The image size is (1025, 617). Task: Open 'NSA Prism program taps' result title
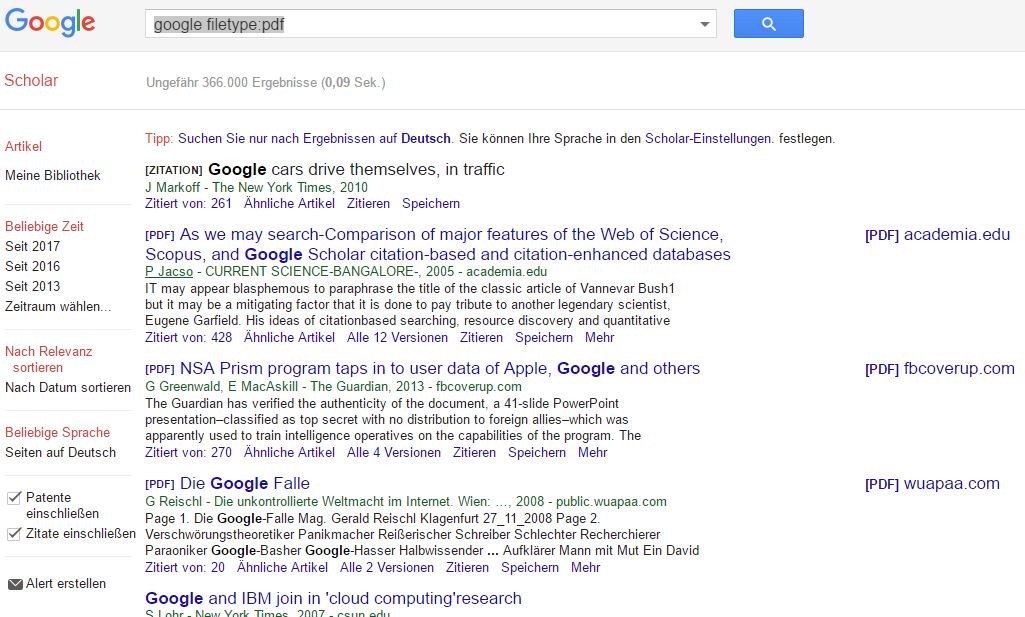[x=439, y=368]
